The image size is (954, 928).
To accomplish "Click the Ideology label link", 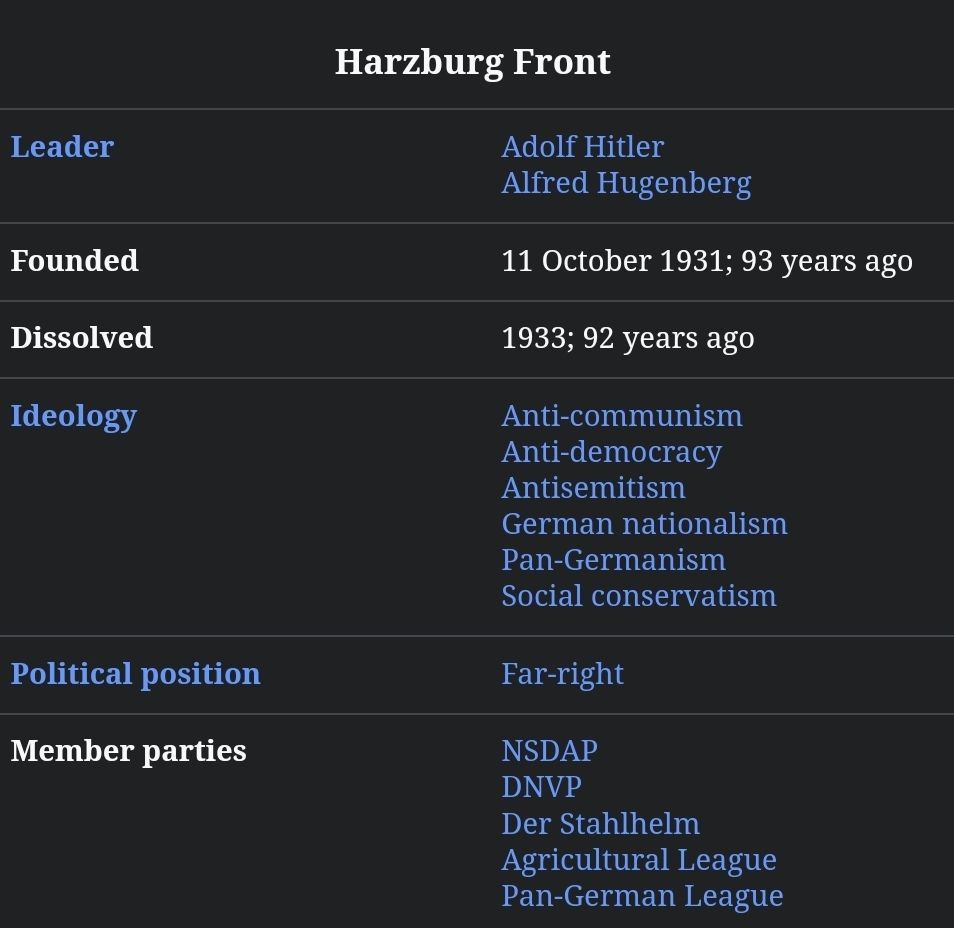I will 73,416.
